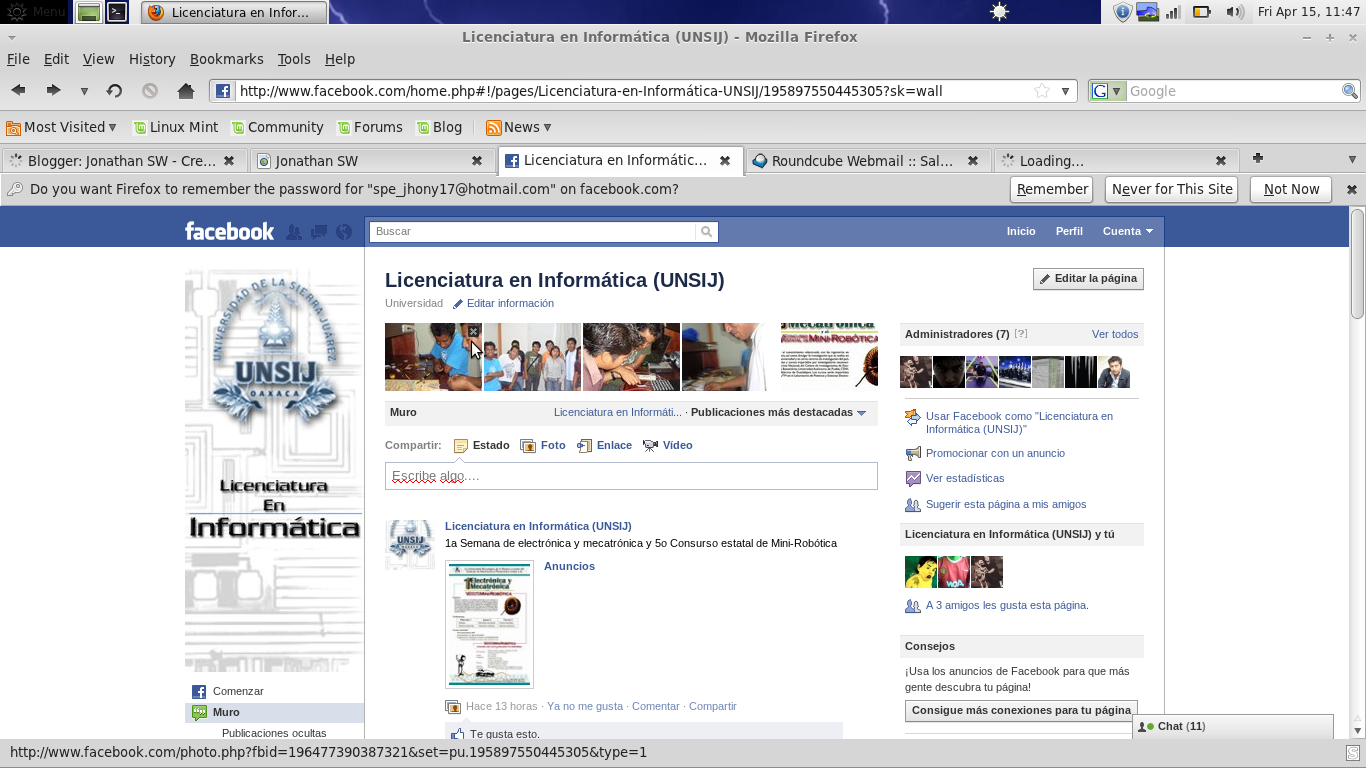Open the Linux Mint bookmark

coord(175,127)
